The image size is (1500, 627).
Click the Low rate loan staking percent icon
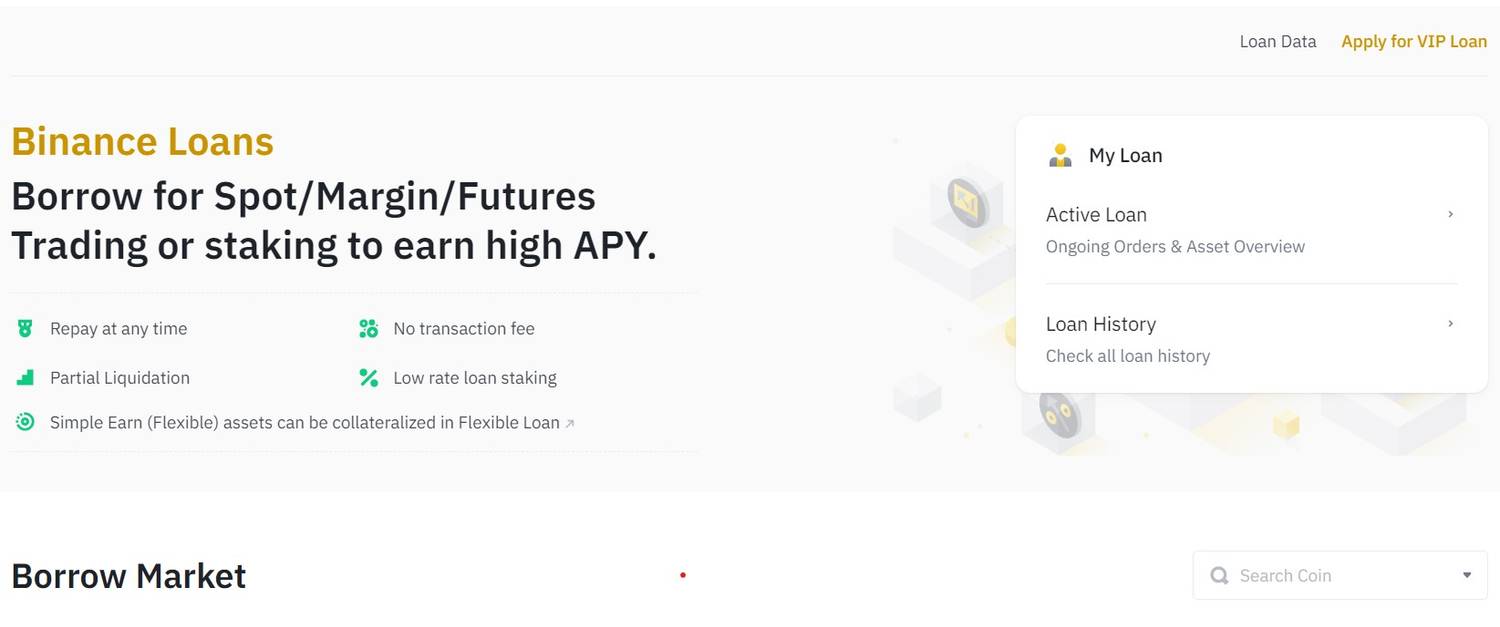point(369,378)
